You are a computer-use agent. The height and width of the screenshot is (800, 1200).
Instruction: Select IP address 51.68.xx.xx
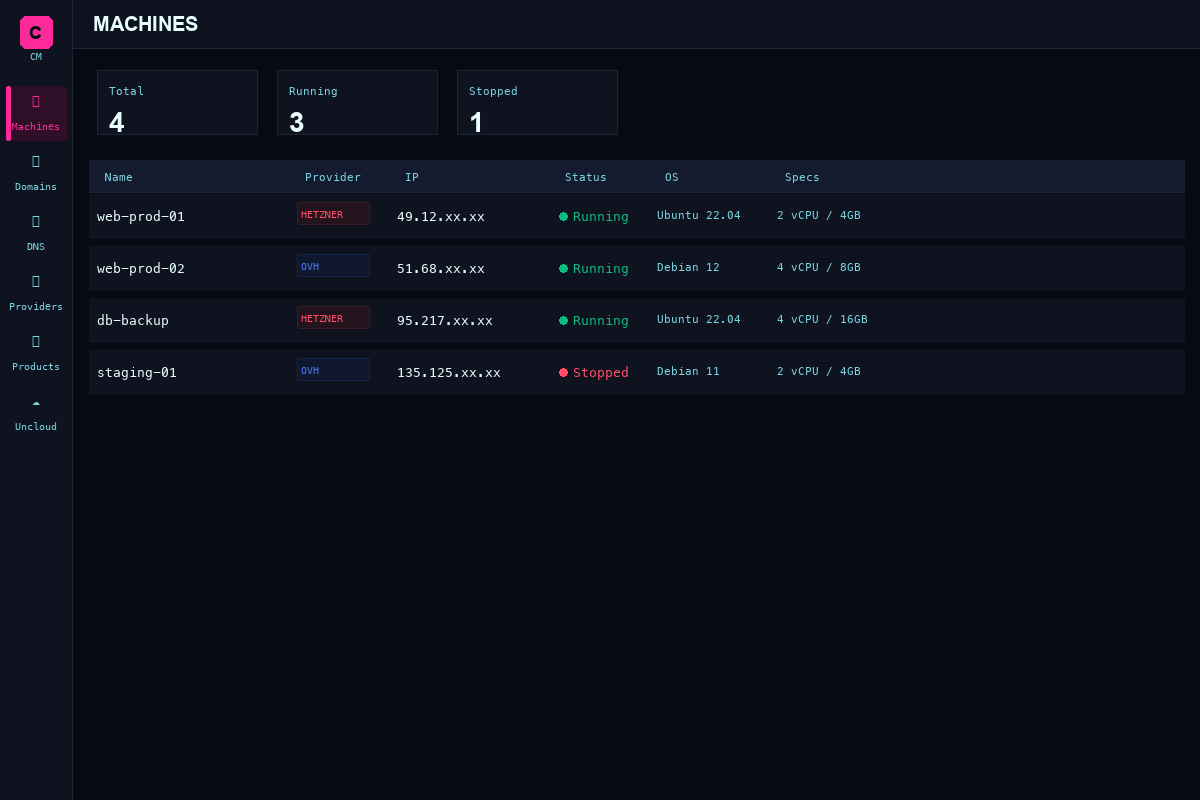(441, 268)
